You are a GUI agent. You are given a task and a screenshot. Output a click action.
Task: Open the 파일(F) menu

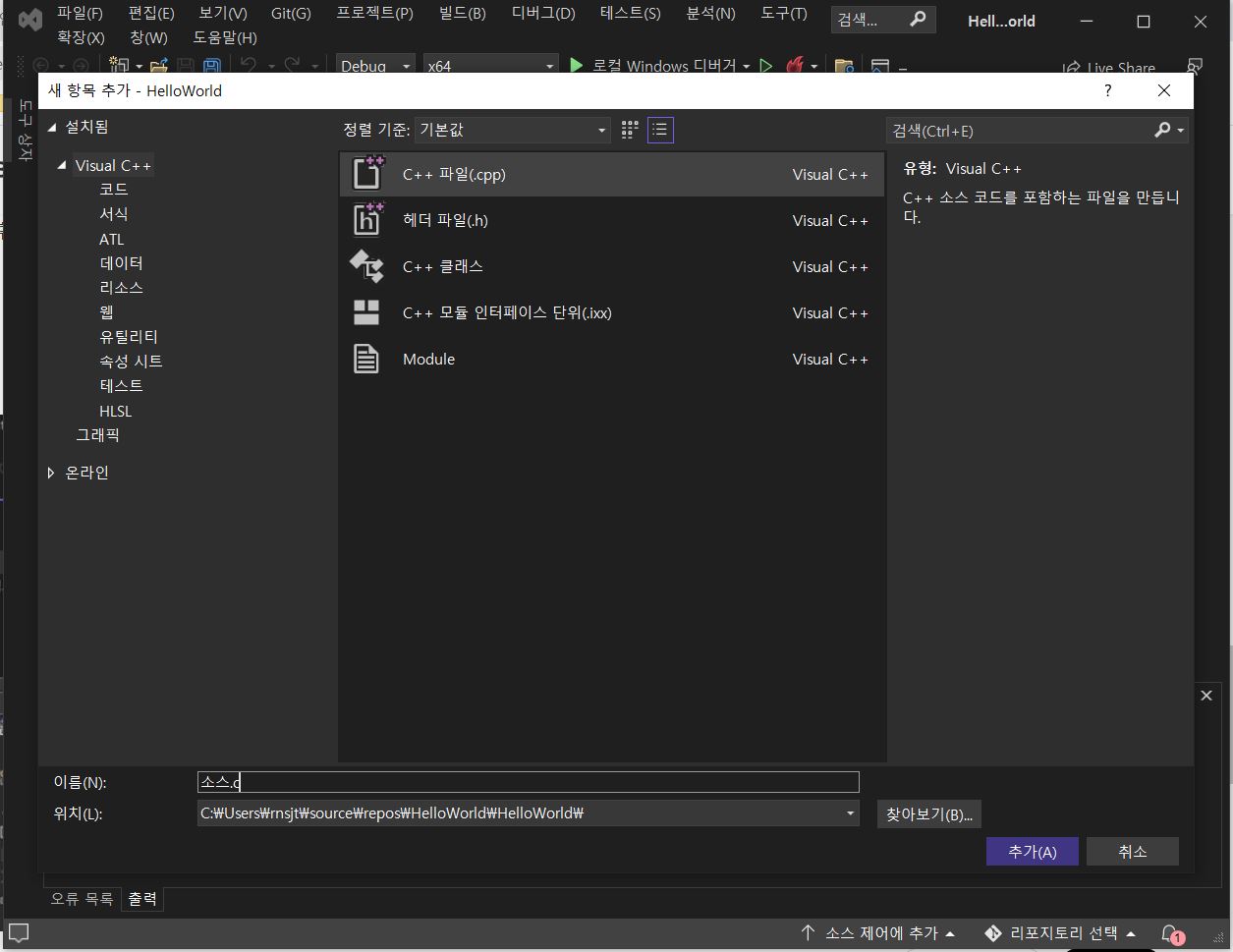80,13
